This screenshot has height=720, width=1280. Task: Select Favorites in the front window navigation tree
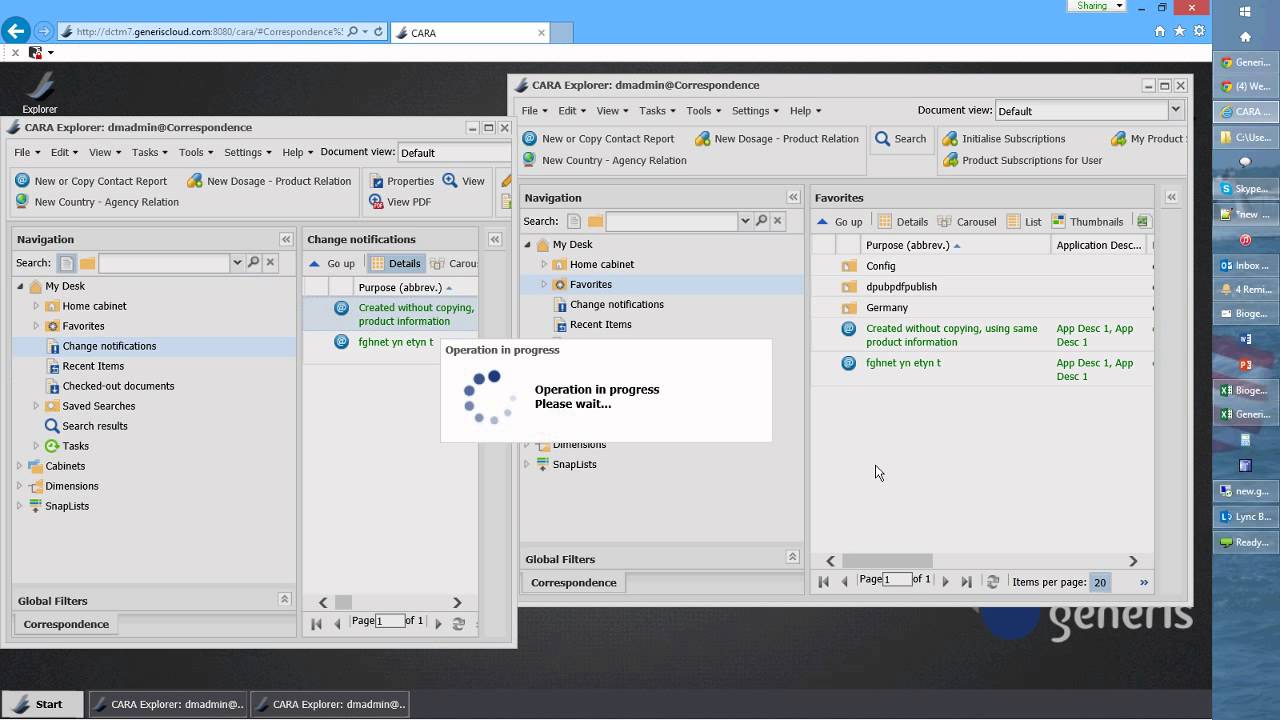(591, 284)
